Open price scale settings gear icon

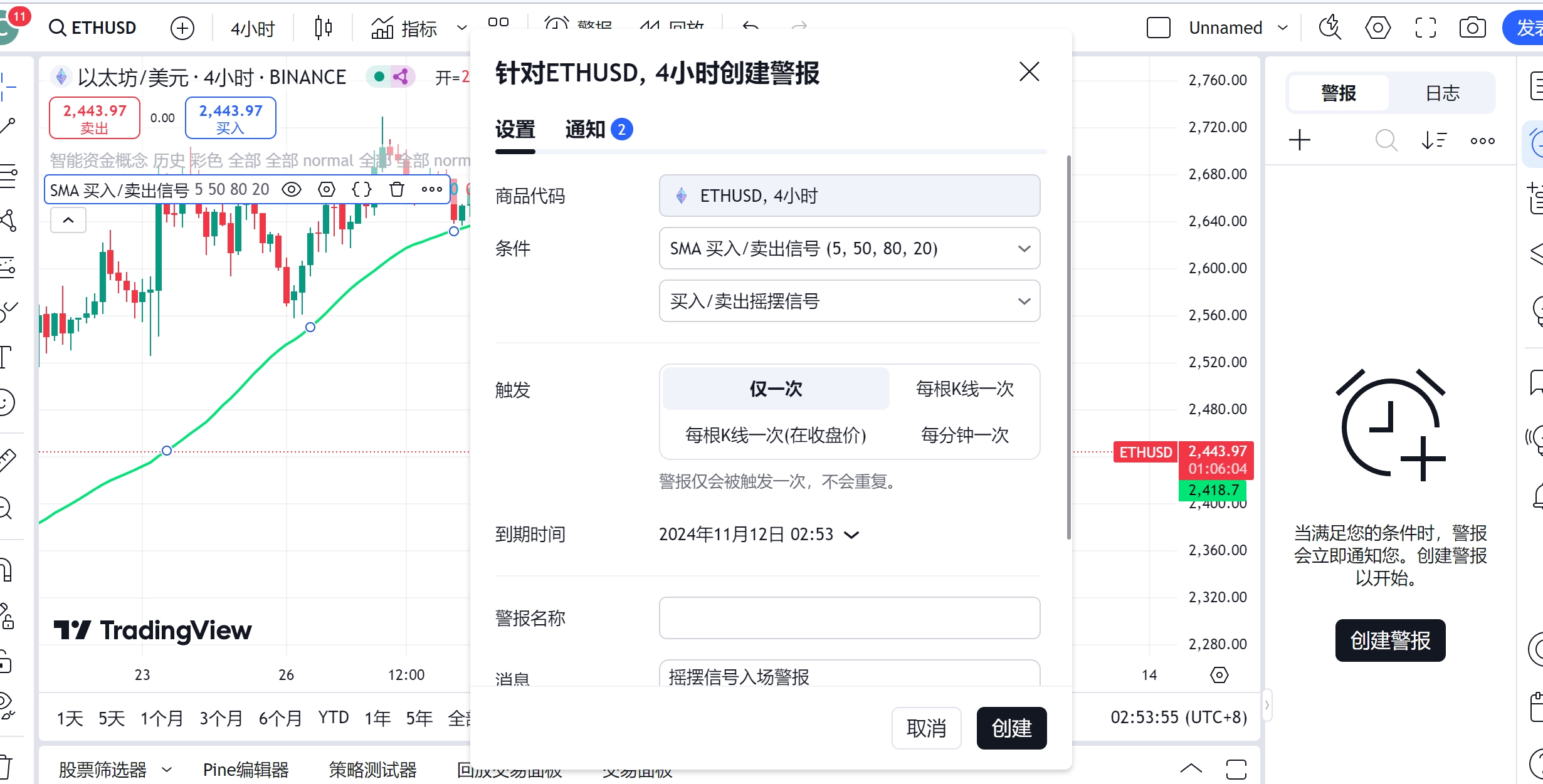click(1219, 675)
